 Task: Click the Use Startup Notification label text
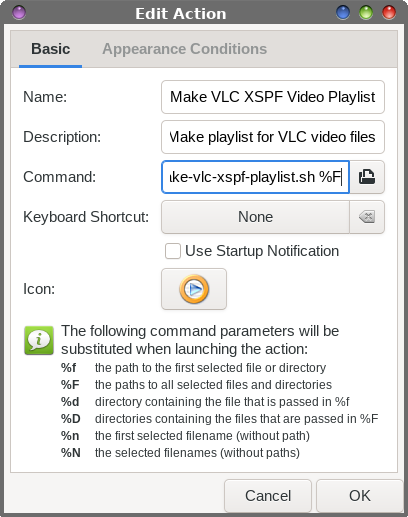point(262,251)
